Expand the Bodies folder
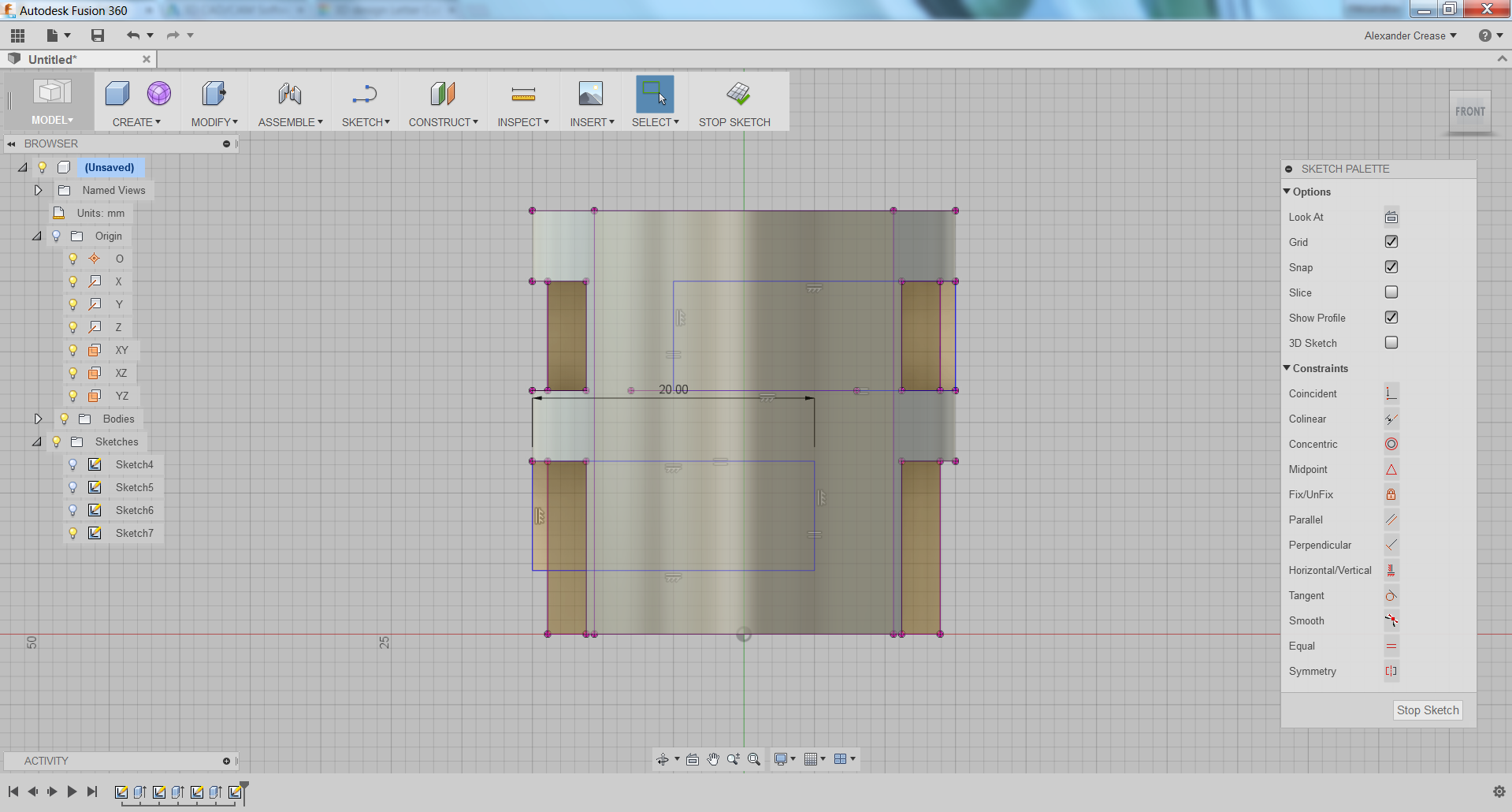1512x812 pixels. point(37,419)
